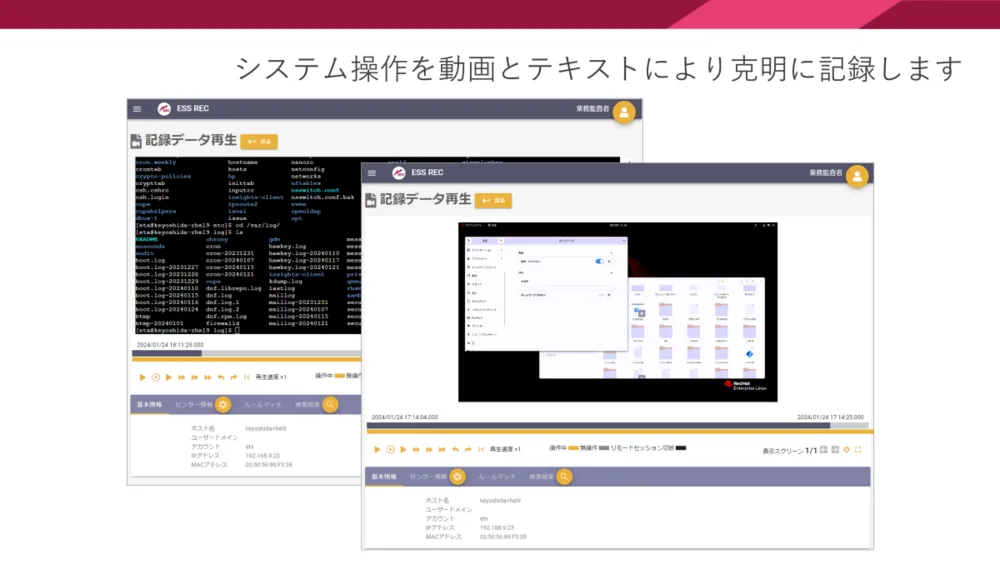Open user avatar in back window header
1000x564 pixels.
point(624,112)
